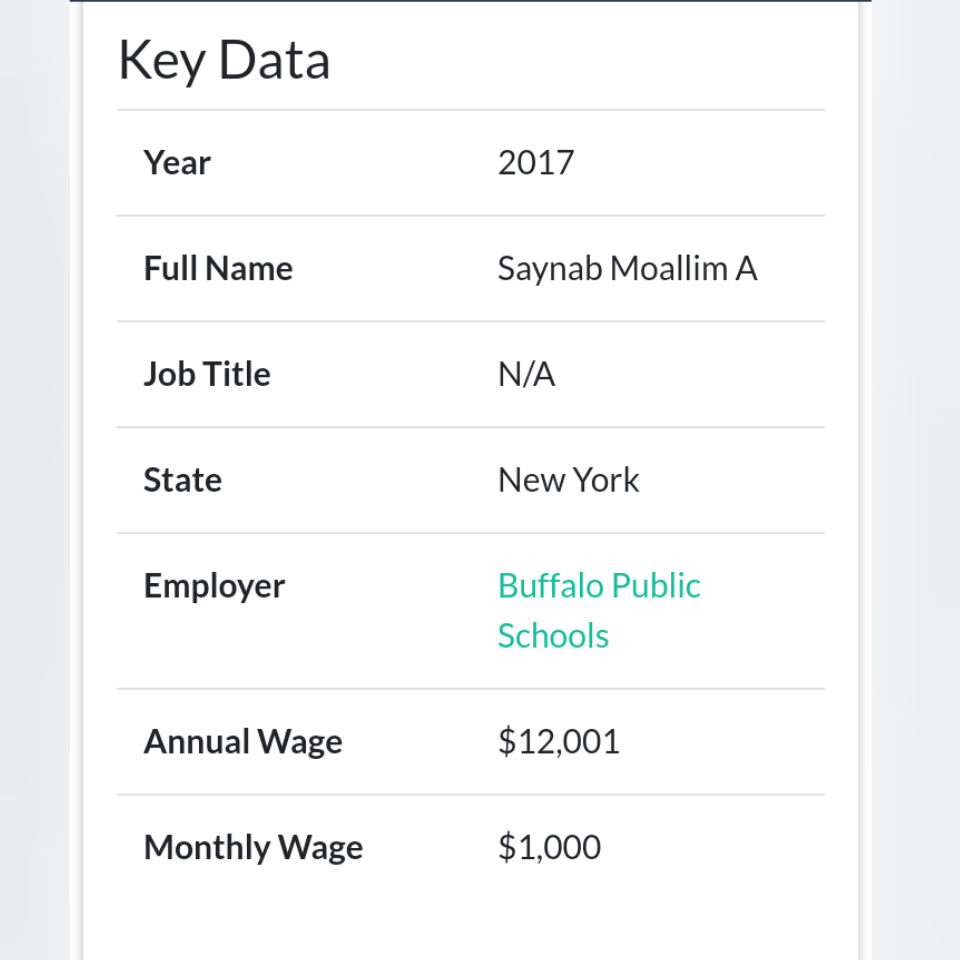Click the Job Title label

(207, 374)
